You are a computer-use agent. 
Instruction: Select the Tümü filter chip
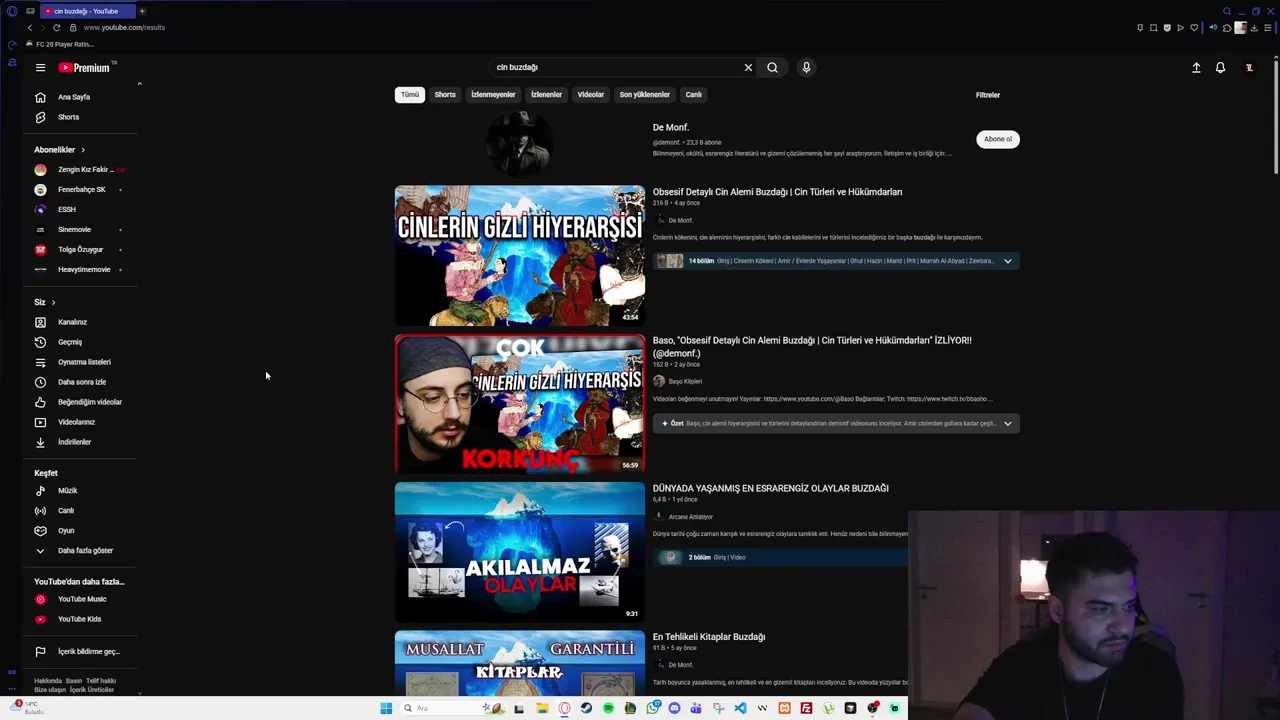(410, 95)
